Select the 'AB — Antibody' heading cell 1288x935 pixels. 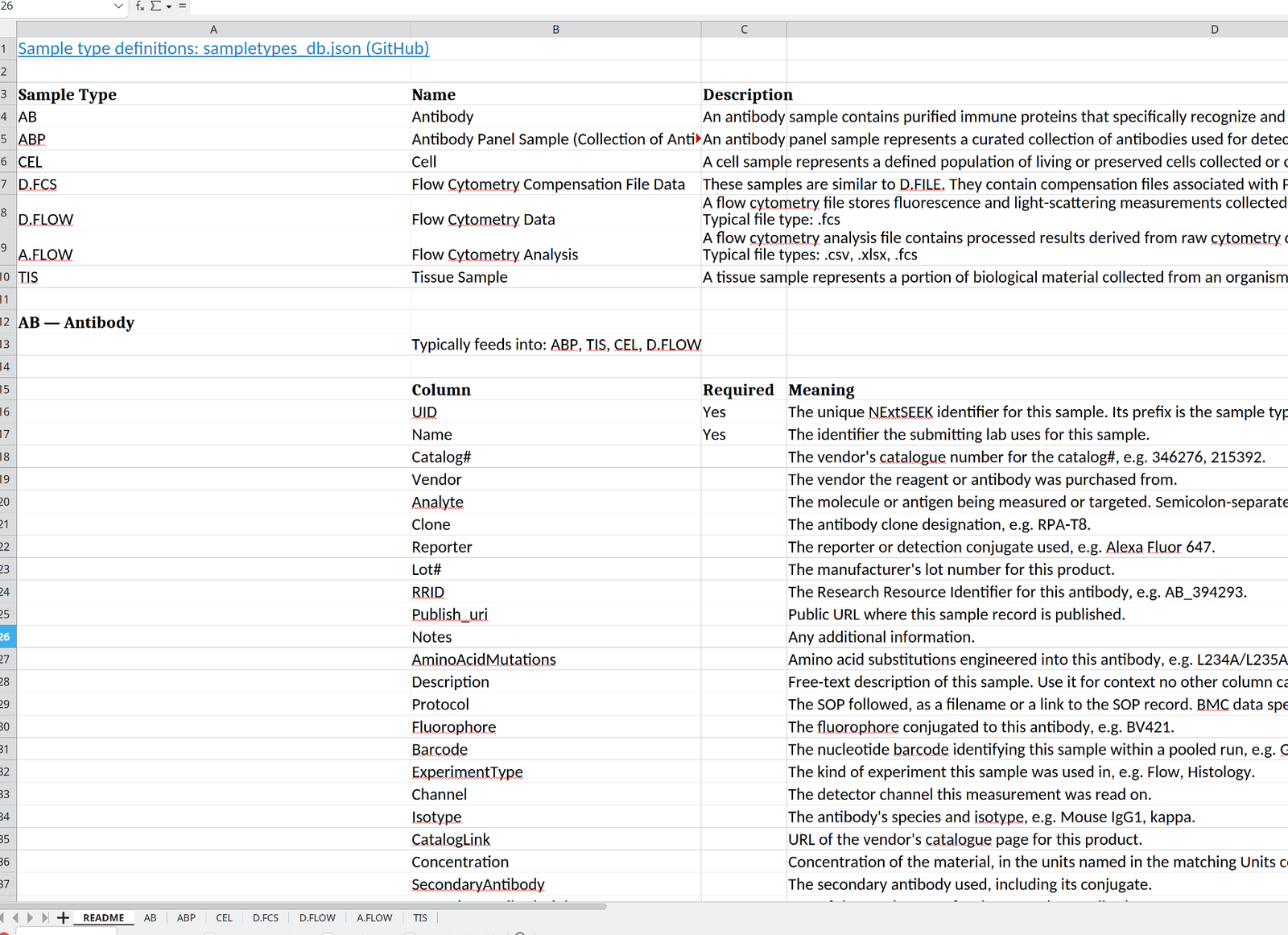pos(213,322)
